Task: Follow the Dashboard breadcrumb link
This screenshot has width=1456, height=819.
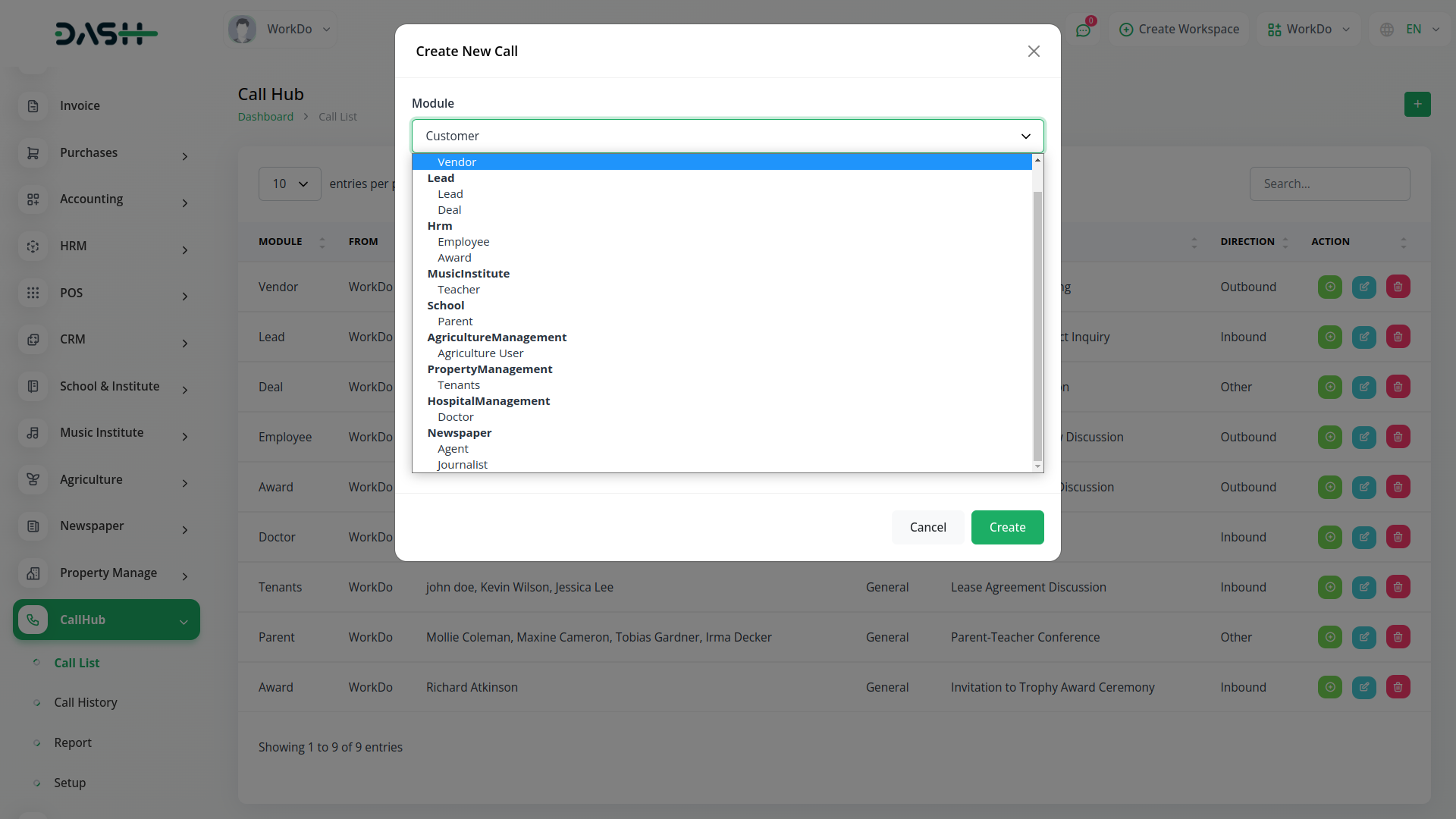Action: [x=265, y=117]
